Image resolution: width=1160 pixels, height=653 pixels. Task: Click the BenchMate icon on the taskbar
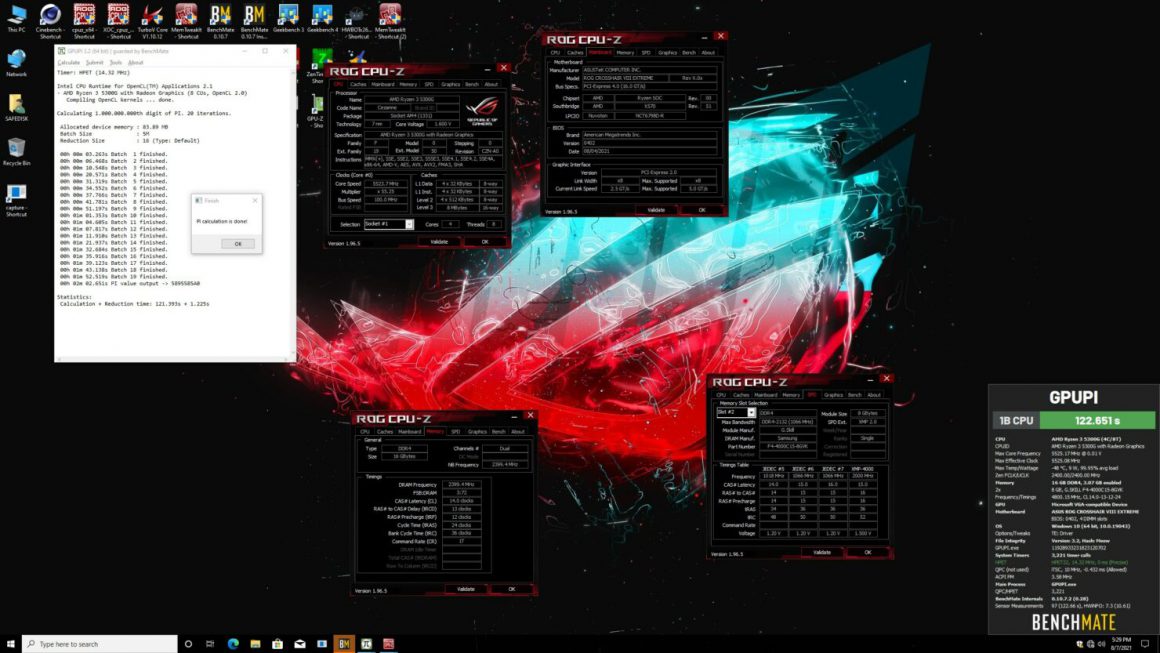tap(343, 643)
